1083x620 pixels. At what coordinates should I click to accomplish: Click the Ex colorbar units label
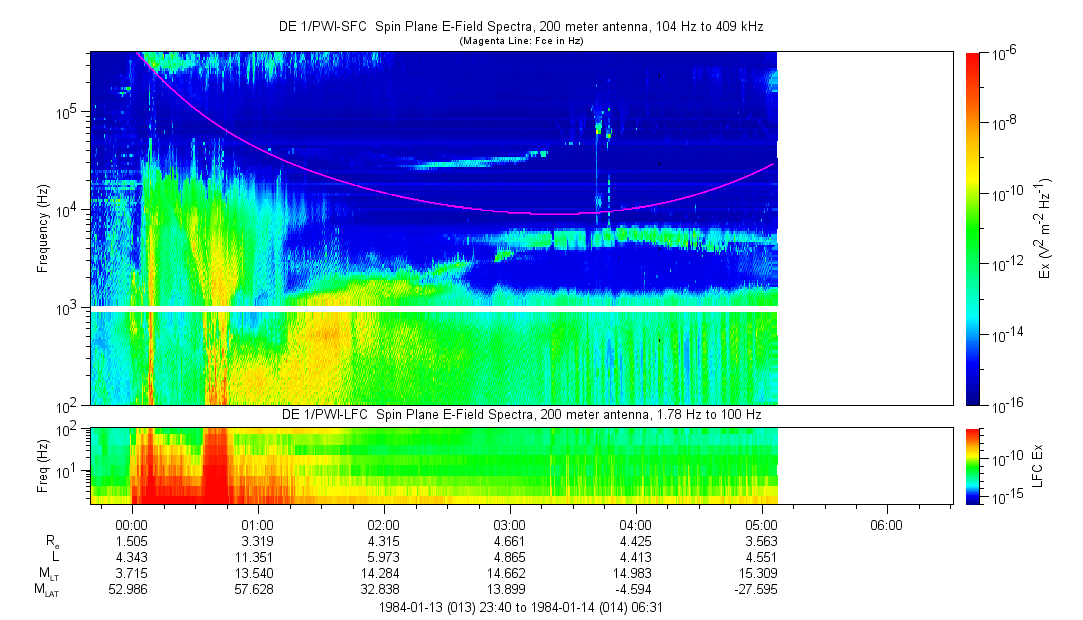click(1045, 228)
